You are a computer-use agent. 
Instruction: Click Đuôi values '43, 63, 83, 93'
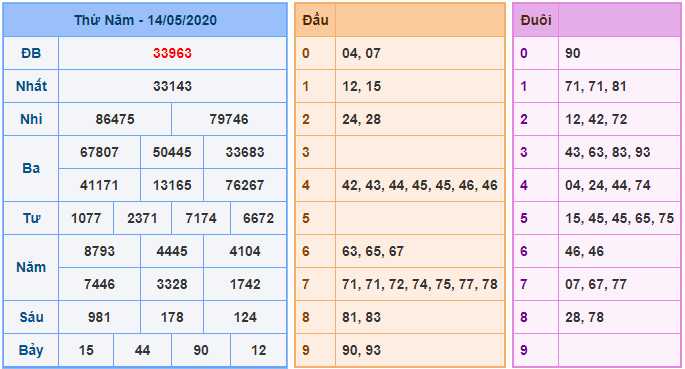tap(608, 152)
